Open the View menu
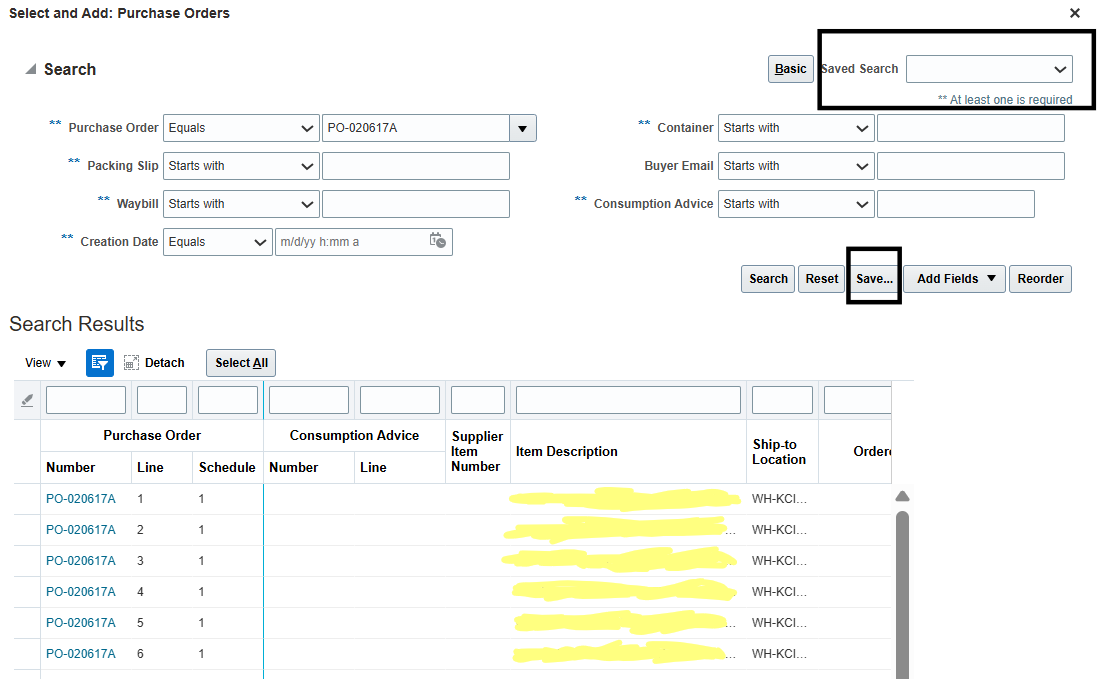Image resolution: width=1097 pixels, height=679 pixels. point(38,363)
